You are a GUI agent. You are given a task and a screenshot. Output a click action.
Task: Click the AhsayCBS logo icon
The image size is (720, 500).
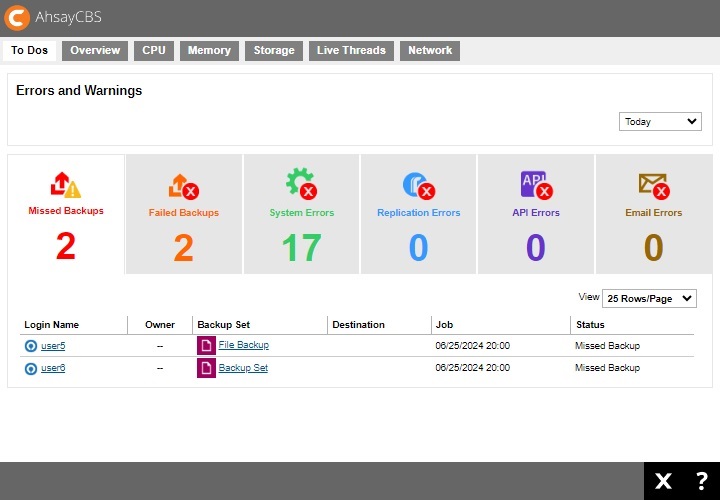pos(18,18)
